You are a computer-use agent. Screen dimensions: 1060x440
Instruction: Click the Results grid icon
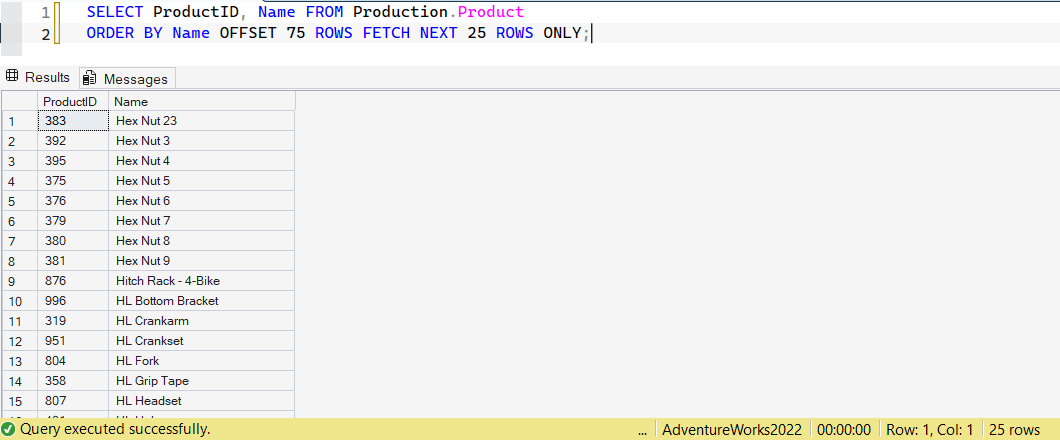[x=11, y=77]
